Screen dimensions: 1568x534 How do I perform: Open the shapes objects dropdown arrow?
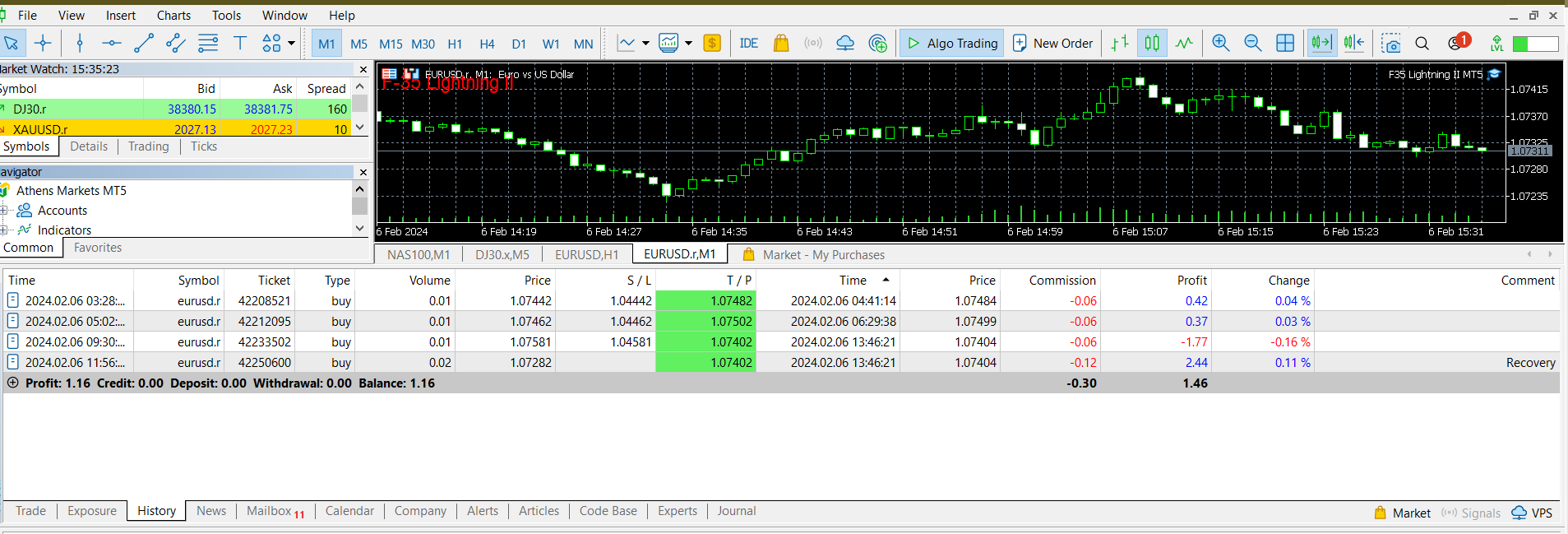pos(291,44)
